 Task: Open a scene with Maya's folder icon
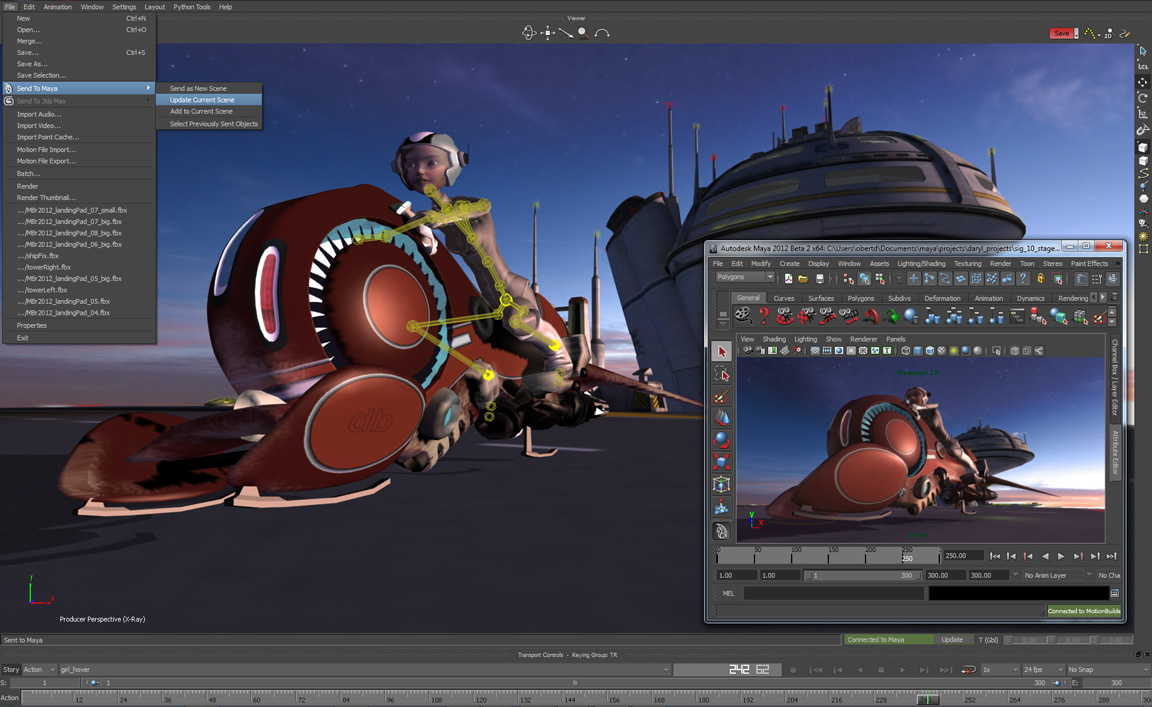[802, 277]
